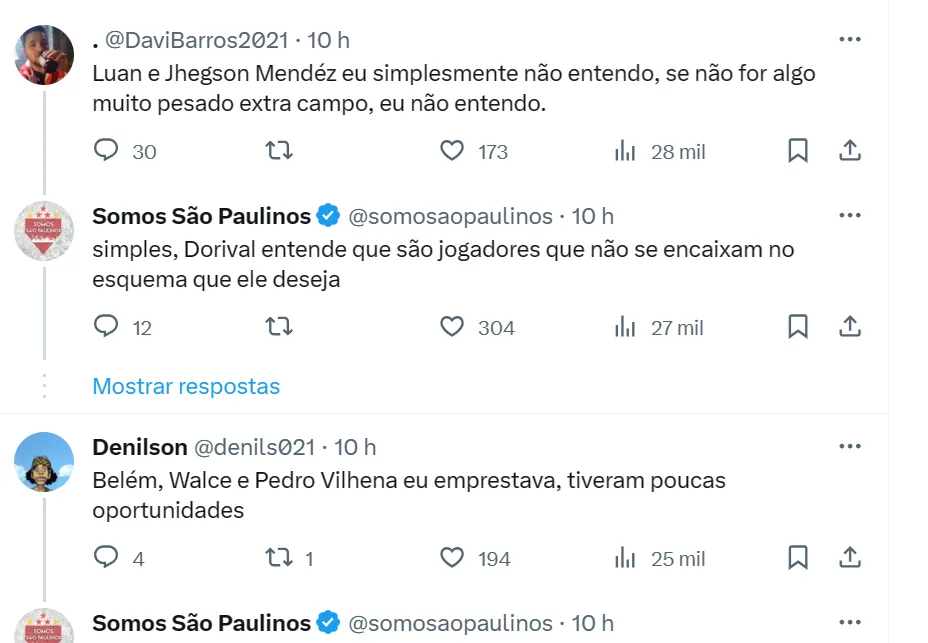Open the @DaviBarros2021 profile handle
The width and height of the screenshot is (928, 643).
(x=198, y=40)
